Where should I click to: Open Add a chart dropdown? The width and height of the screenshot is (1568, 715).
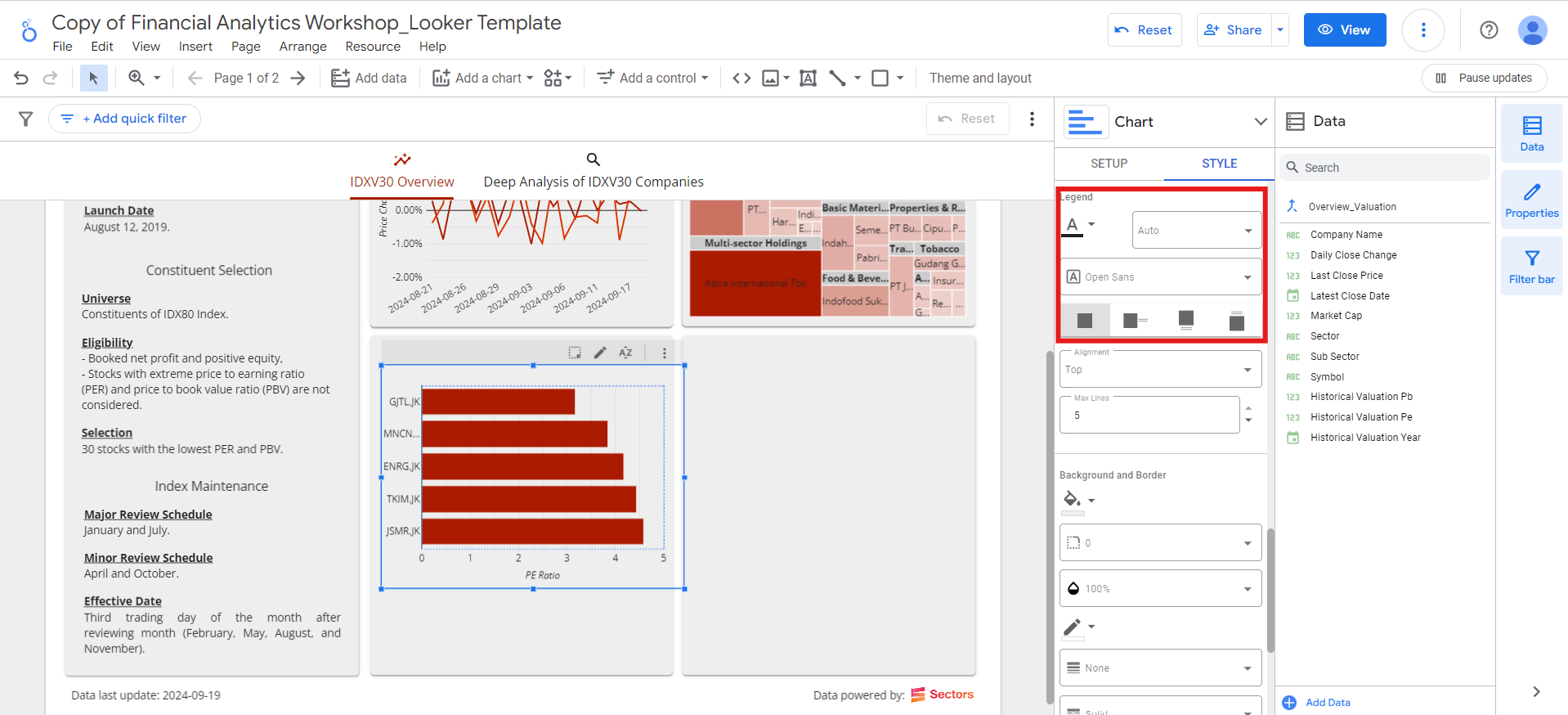click(482, 78)
